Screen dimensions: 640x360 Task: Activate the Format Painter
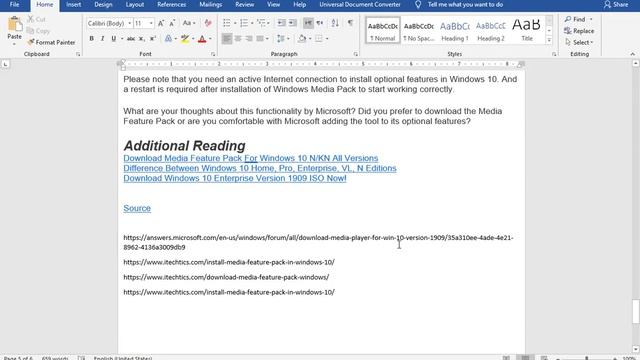(51, 42)
